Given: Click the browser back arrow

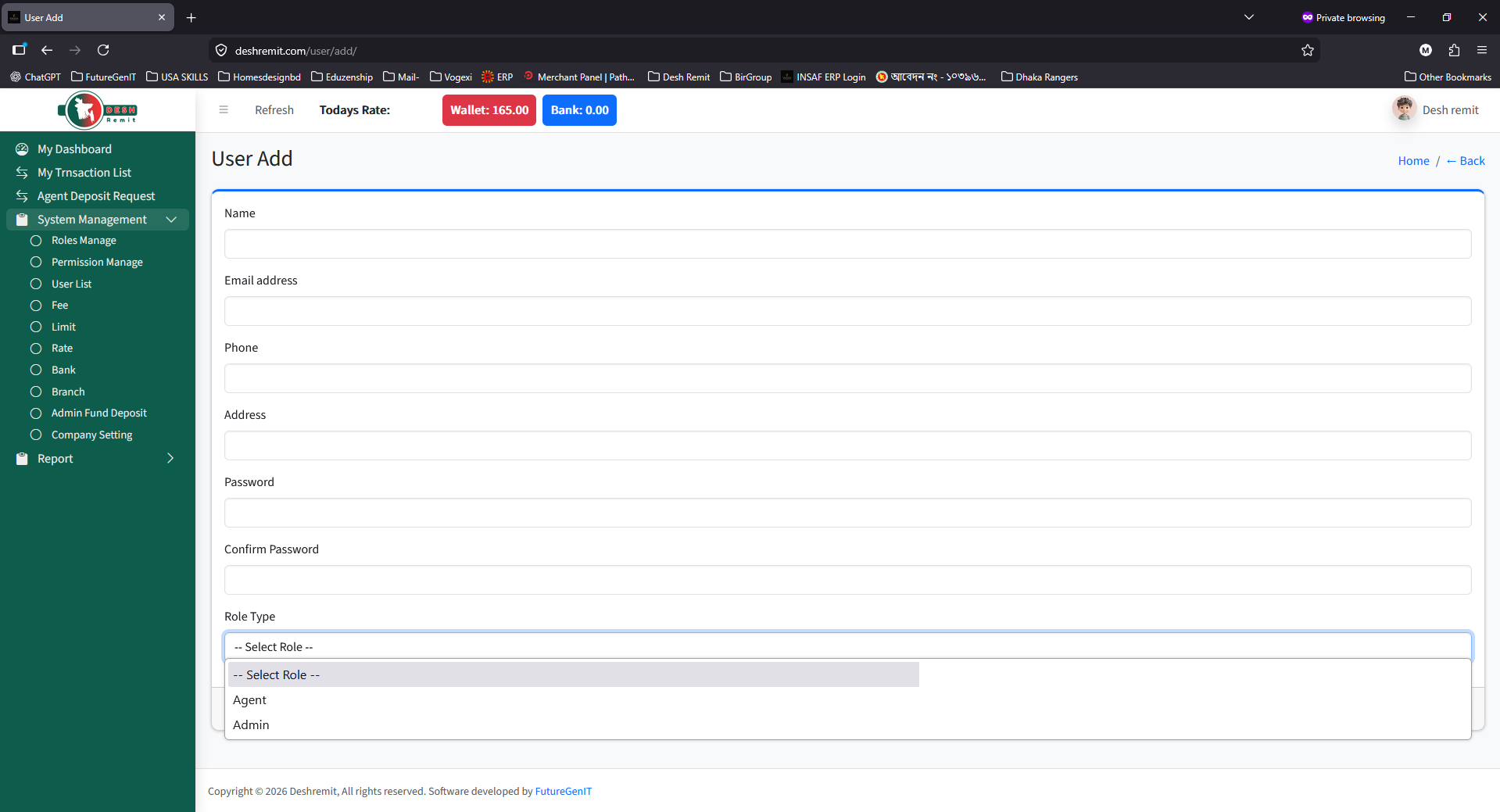Looking at the screenshot, I should pyautogui.click(x=47, y=50).
